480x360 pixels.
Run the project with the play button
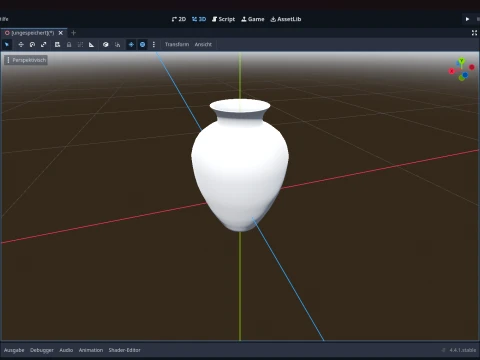coord(467,19)
